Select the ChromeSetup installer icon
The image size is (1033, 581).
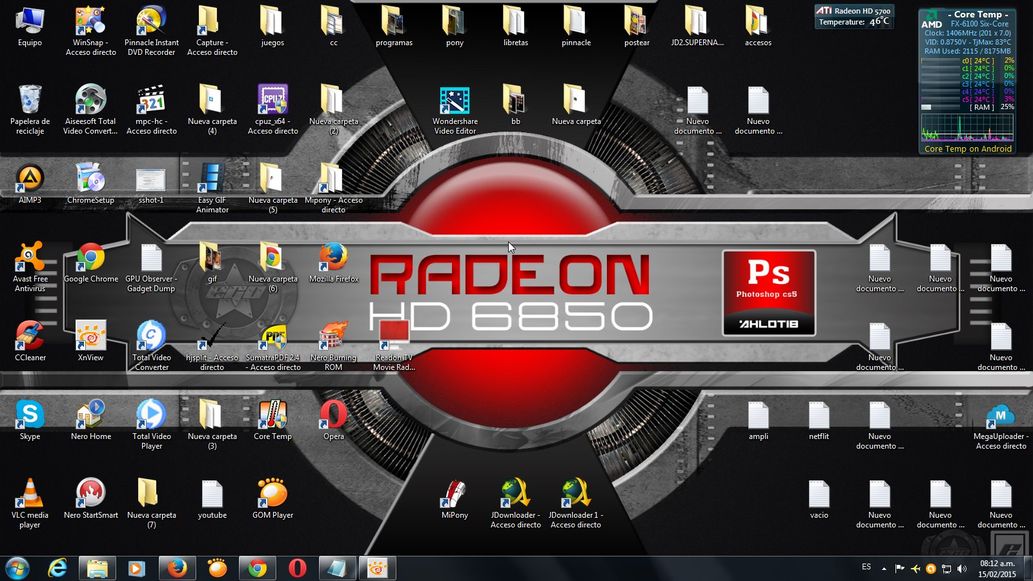(x=90, y=179)
